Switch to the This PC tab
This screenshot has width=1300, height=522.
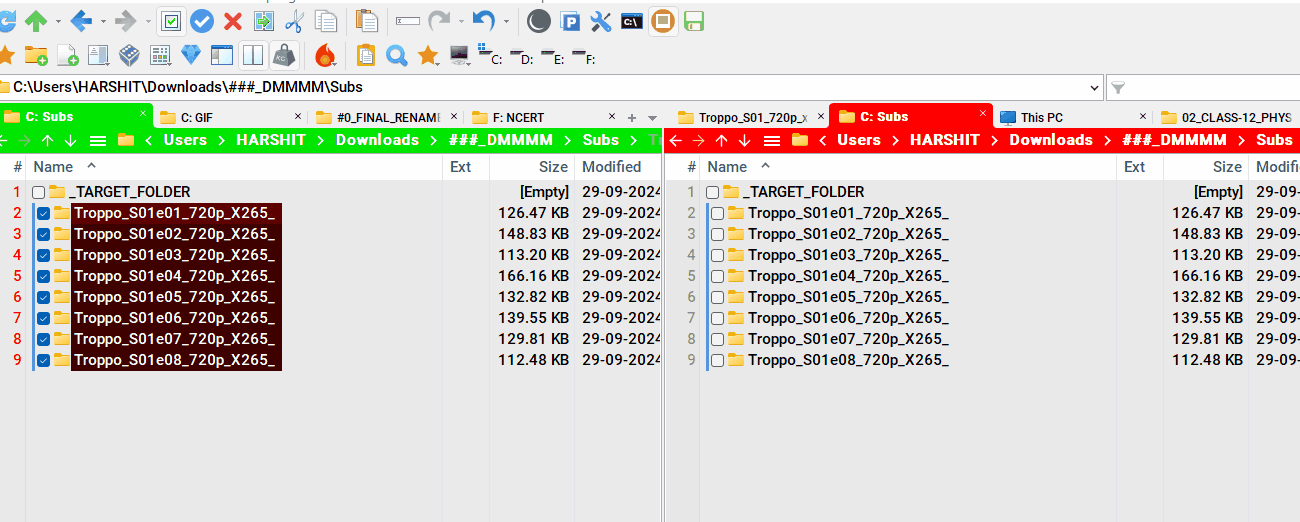1041,117
